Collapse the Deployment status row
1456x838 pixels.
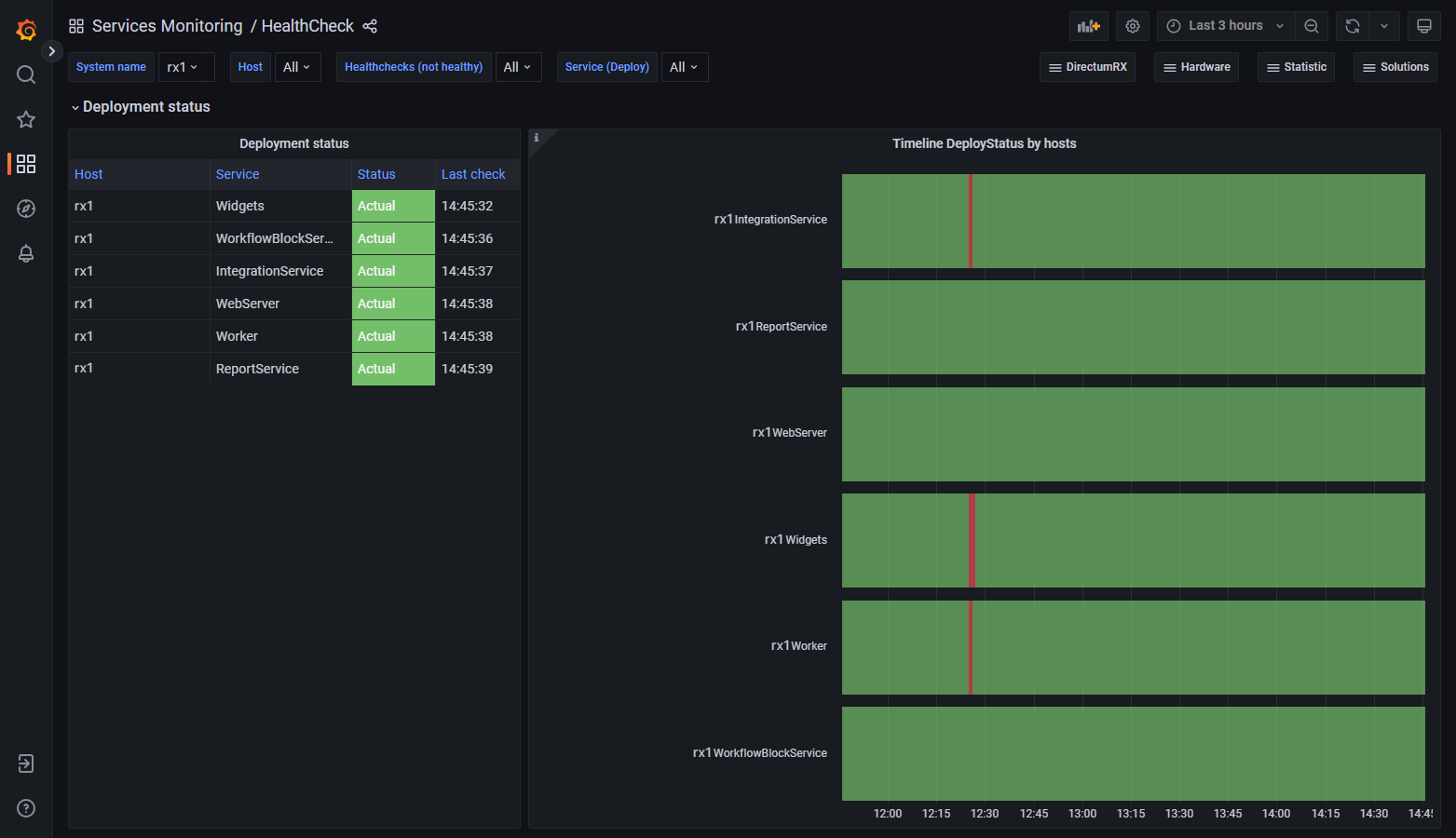tap(75, 108)
